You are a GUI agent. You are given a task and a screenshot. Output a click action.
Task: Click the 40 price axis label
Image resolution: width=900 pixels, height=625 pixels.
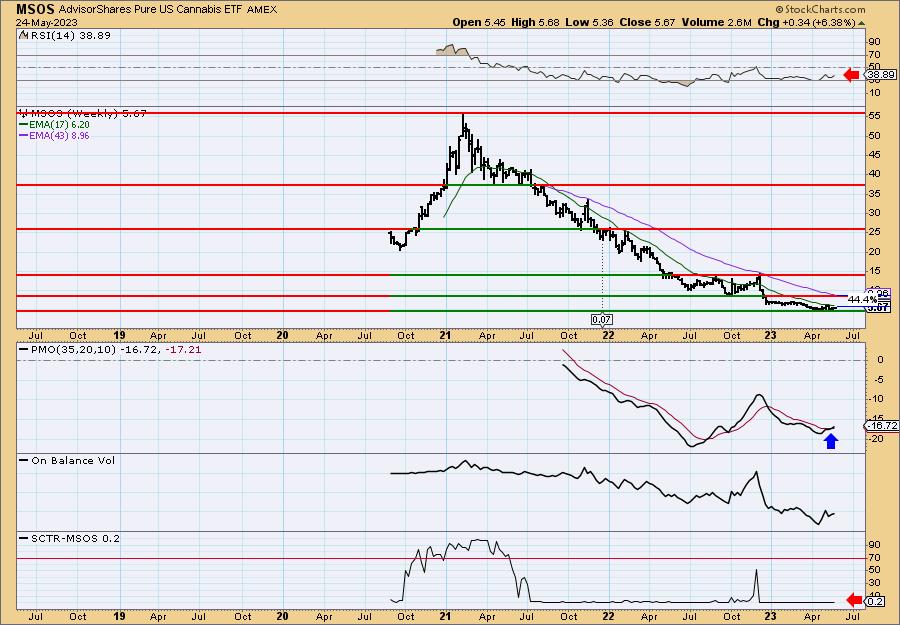875,174
